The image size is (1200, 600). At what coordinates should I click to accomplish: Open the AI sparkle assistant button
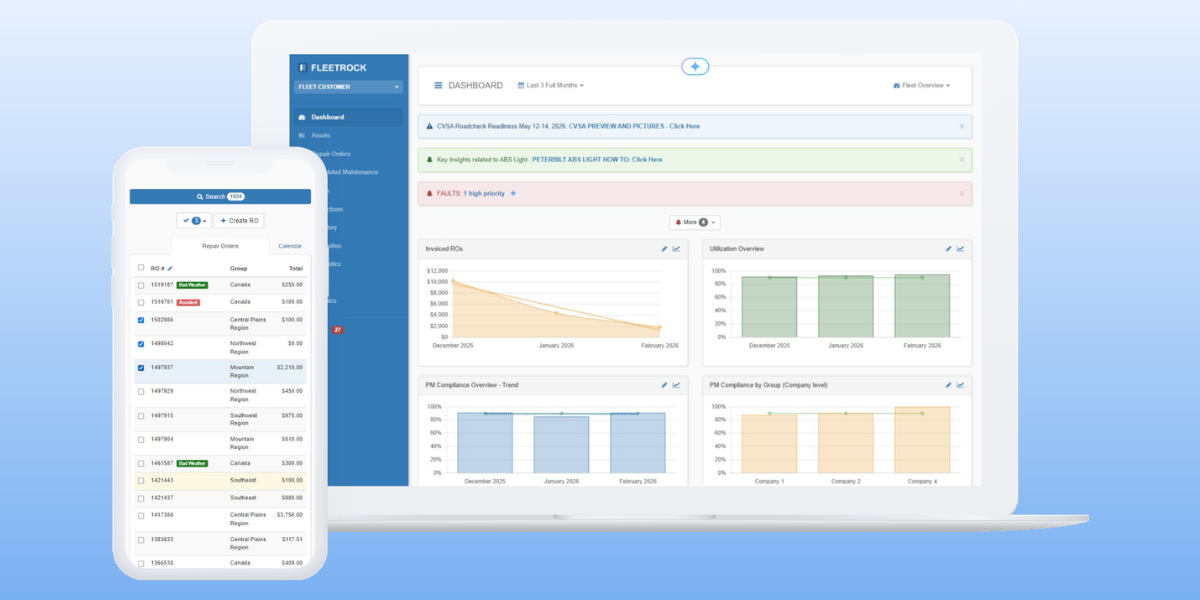[x=696, y=66]
